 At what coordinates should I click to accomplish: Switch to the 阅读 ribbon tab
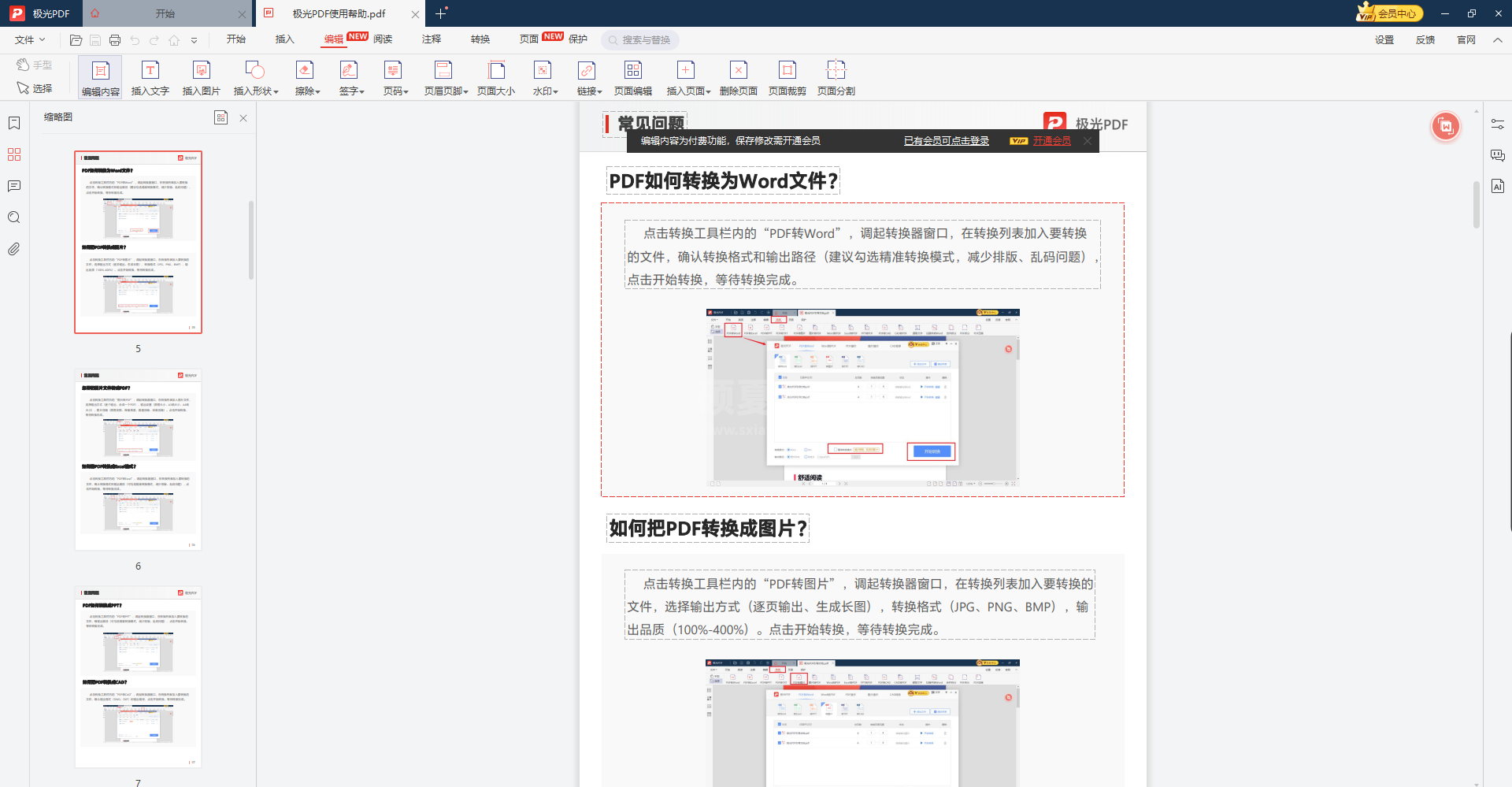click(x=383, y=39)
